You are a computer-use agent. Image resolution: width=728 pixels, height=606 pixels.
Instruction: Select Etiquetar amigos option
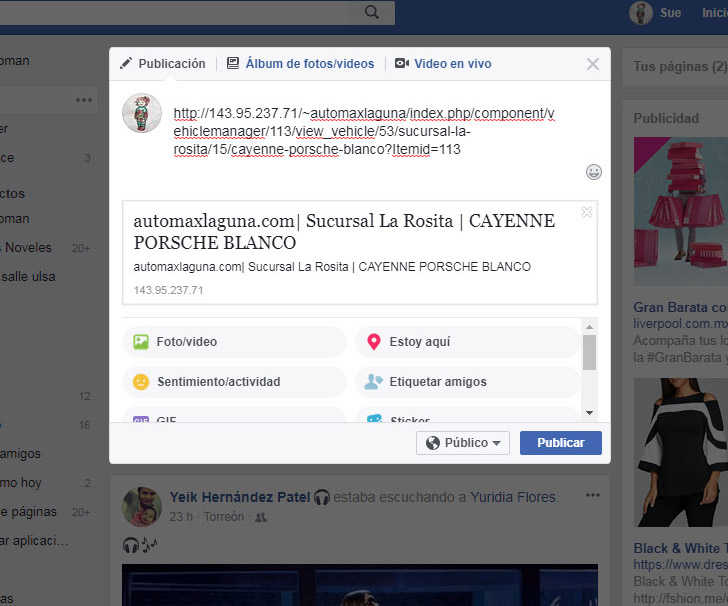click(468, 382)
